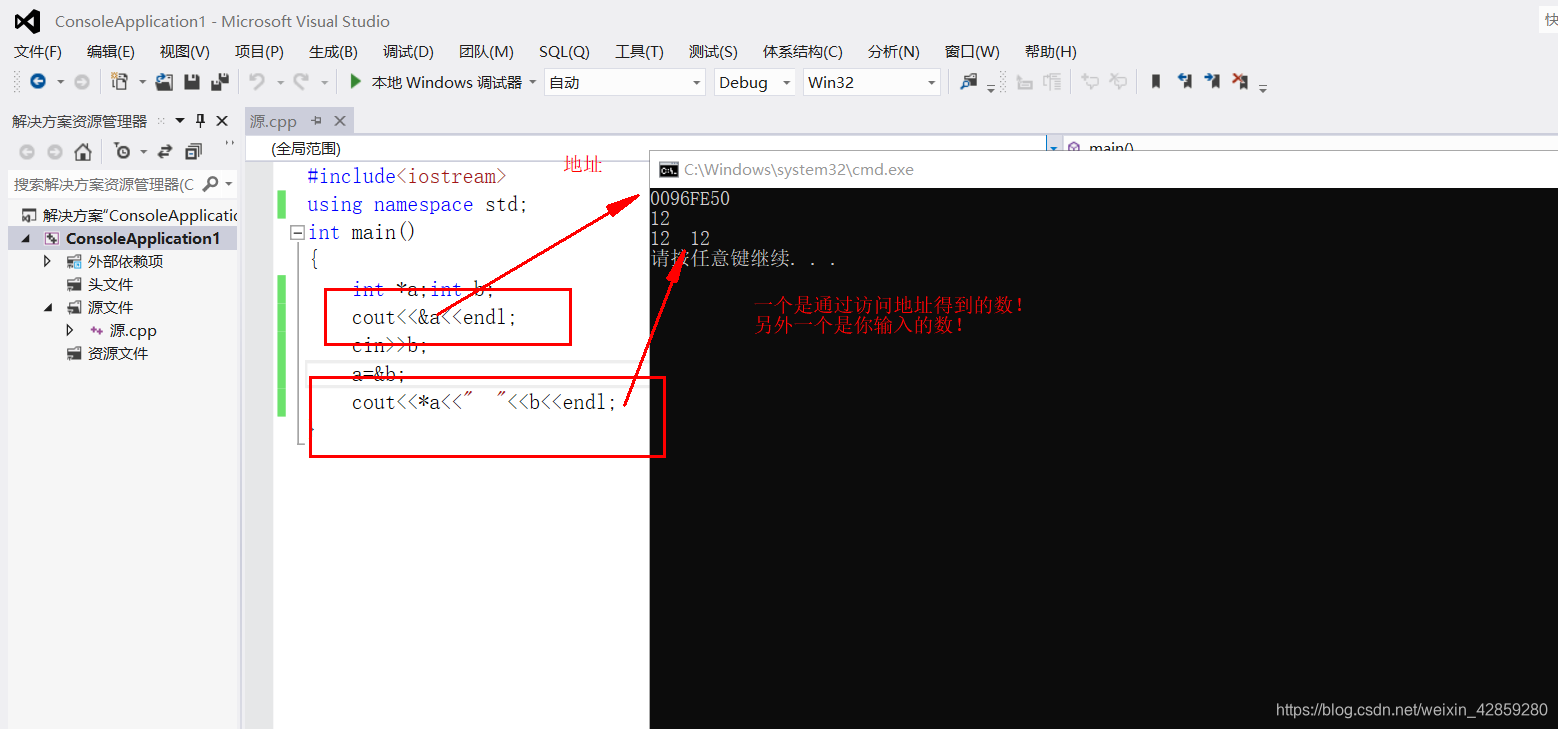
Task: Redo the edit via toolbar icon
Action: (x=300, y=82)
